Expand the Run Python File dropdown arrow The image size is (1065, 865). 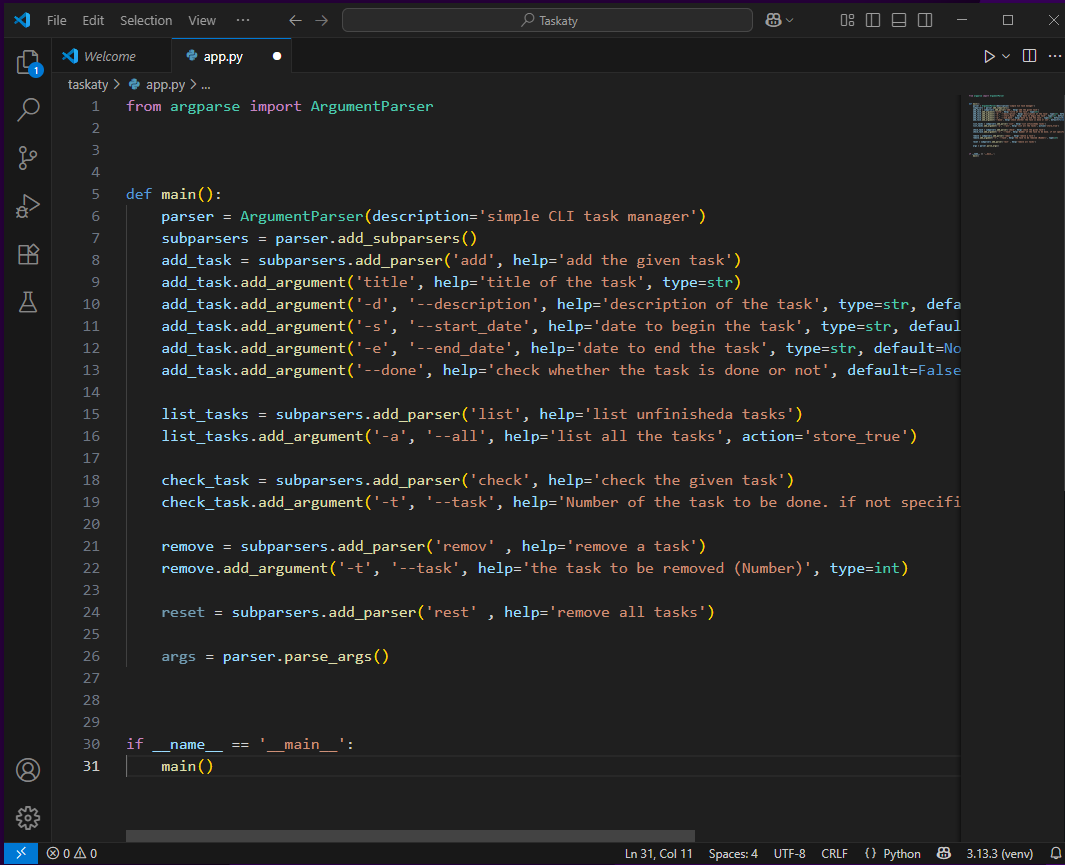pos(1006,57)
